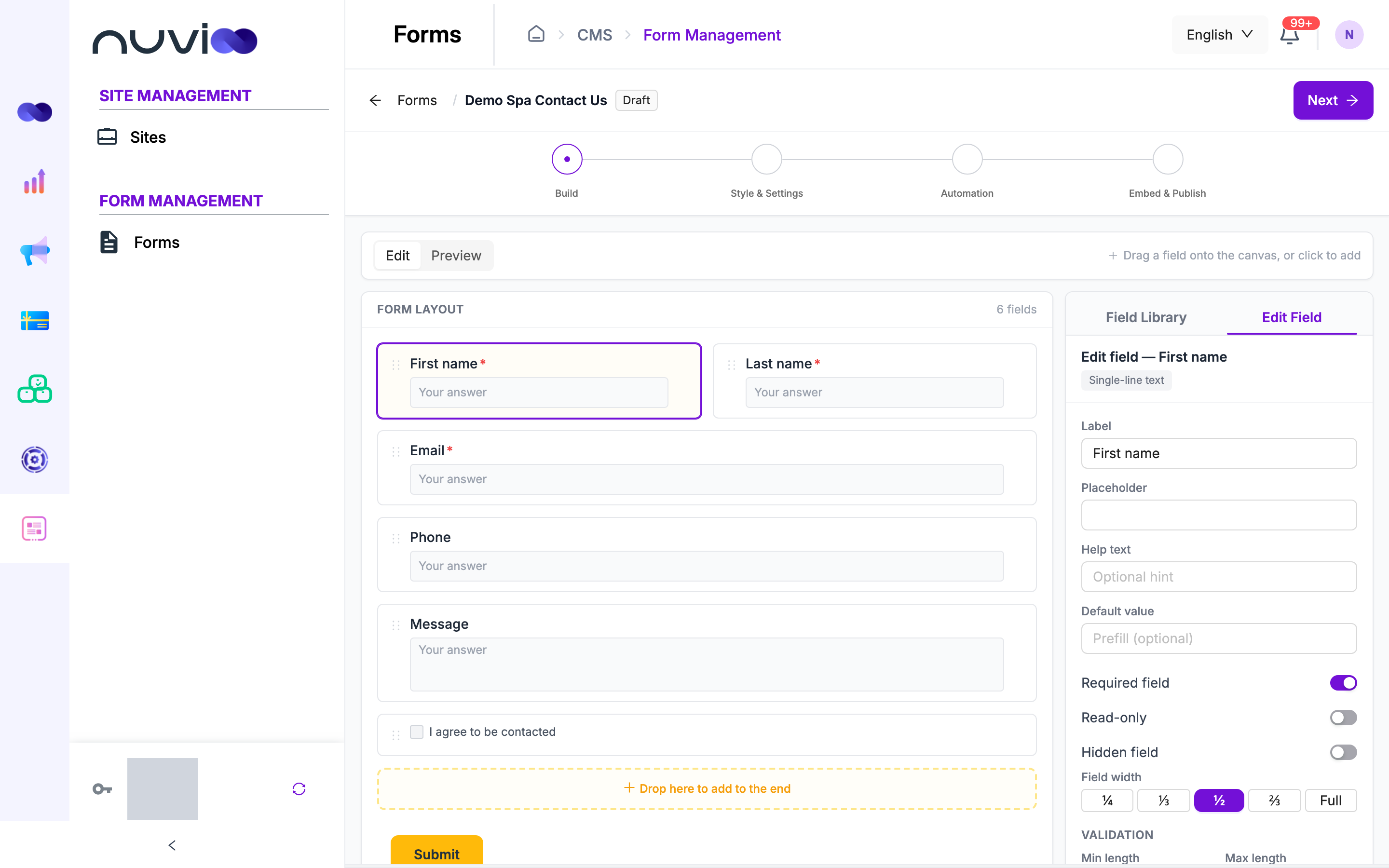The height and width of the screenshot is (868, 1389).
Task: Select the Full field width option
Action: pyautogui.click(x=1331, y=800)
